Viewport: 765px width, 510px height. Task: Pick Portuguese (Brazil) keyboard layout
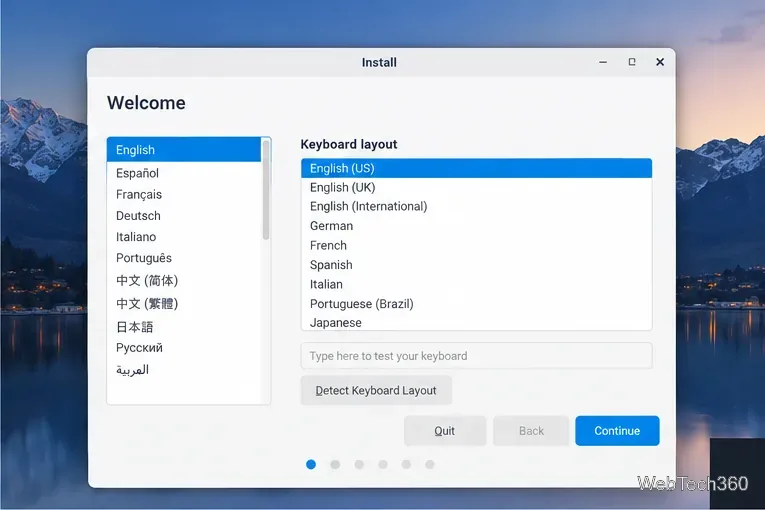476,304
